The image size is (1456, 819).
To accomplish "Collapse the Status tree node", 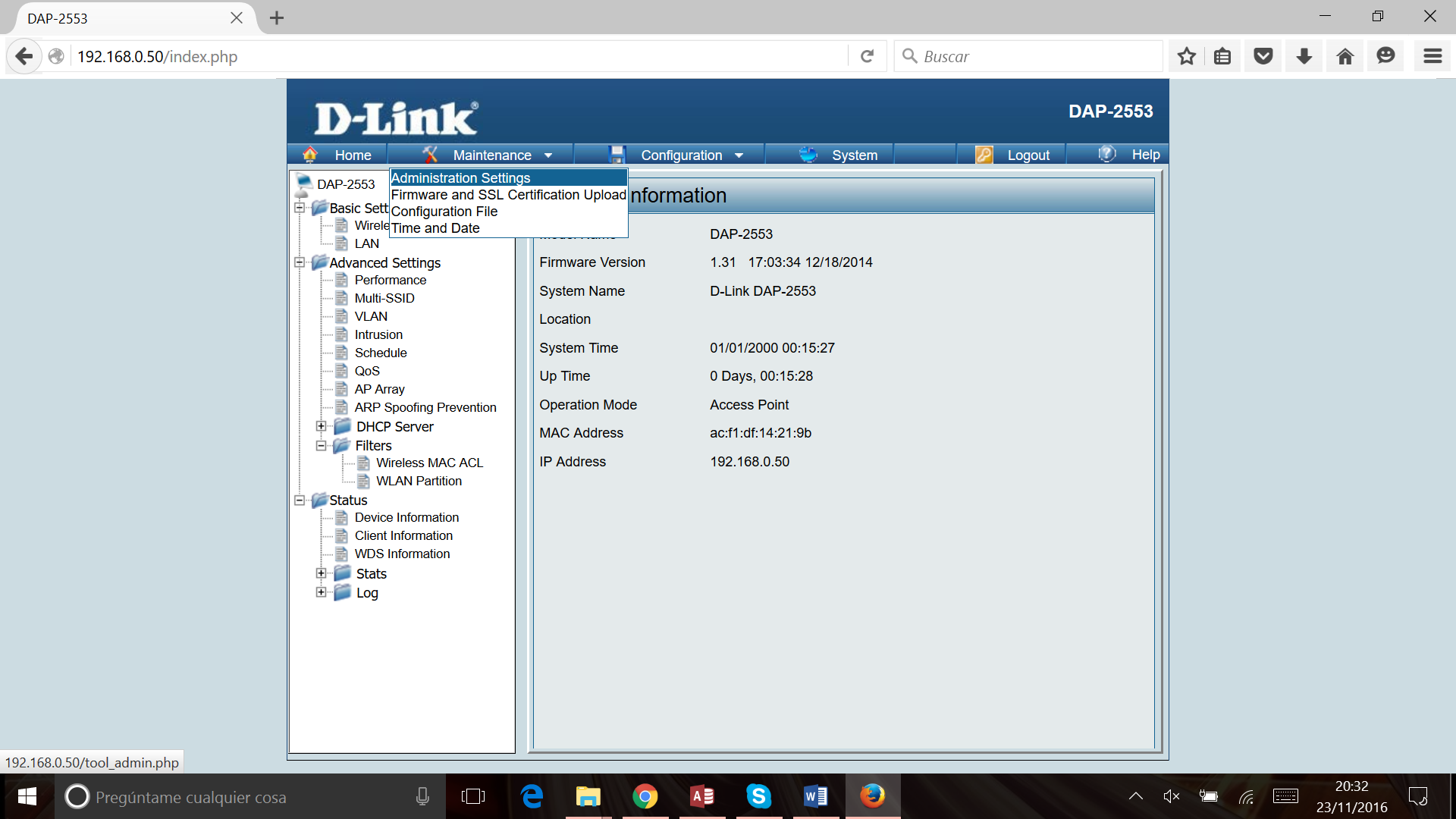I will tap(300, 500).
